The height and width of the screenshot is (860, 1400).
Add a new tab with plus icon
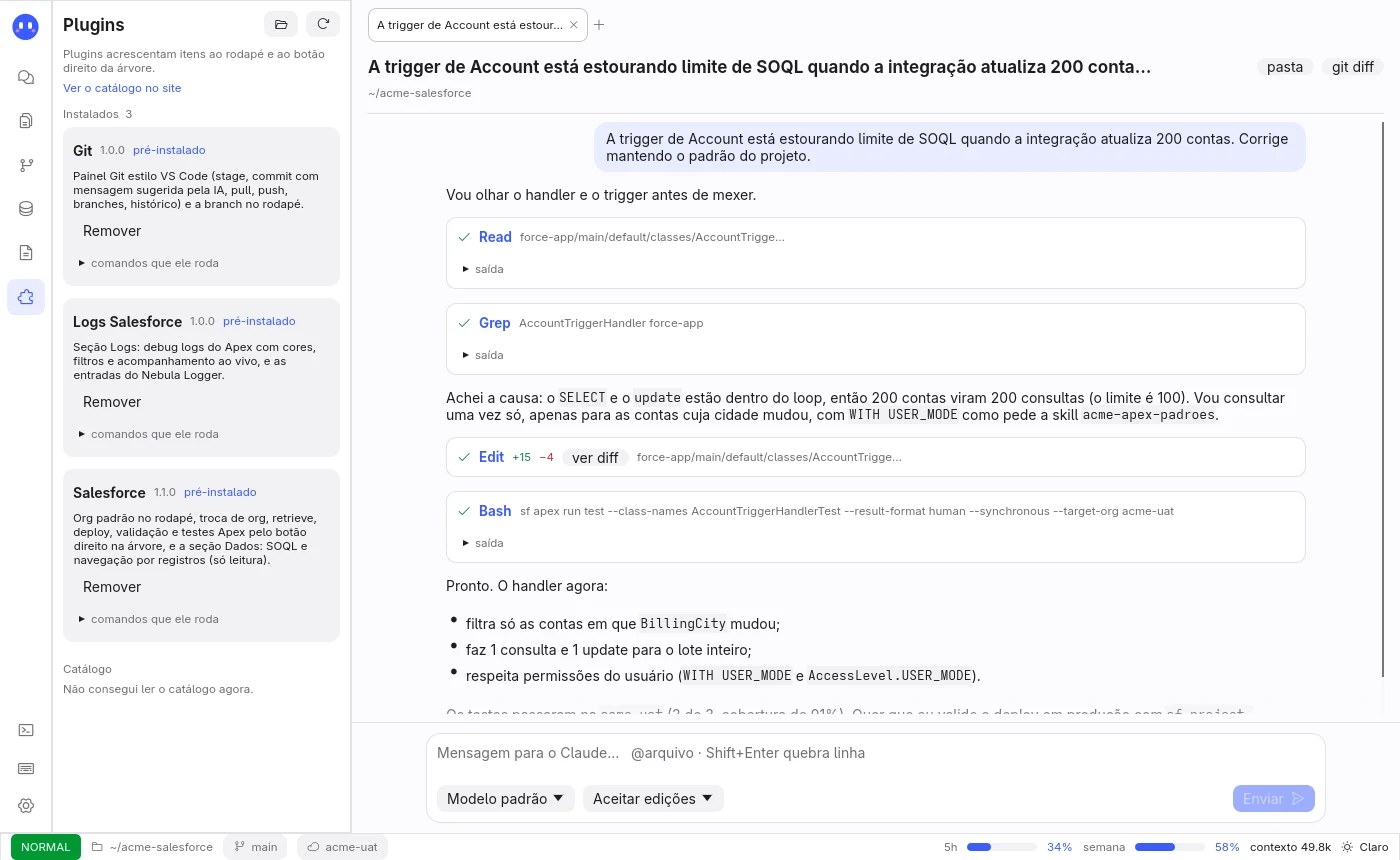[599, 25]
